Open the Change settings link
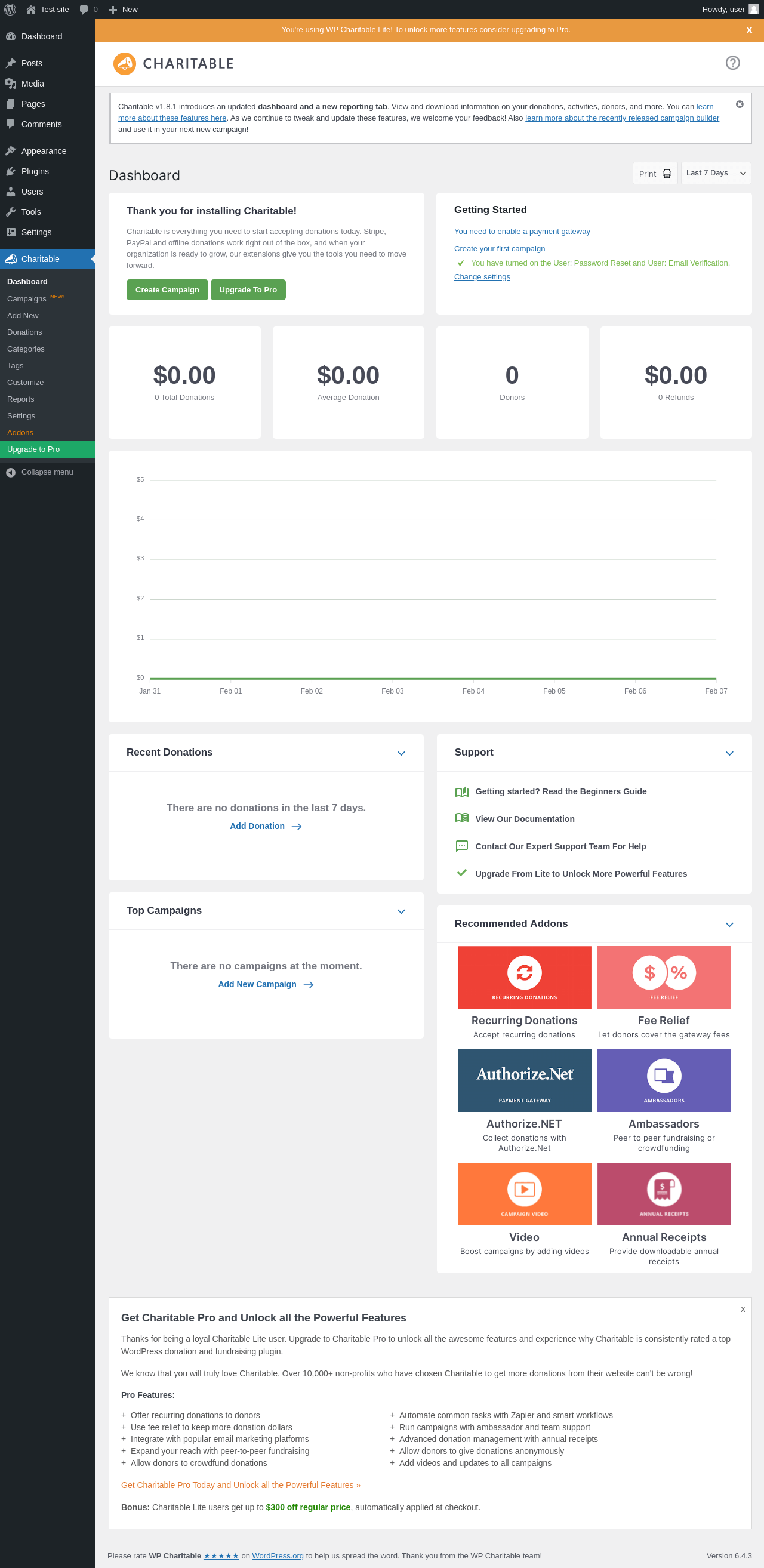The height and width of the screenshot is (1568, 764). click(482, 276)
